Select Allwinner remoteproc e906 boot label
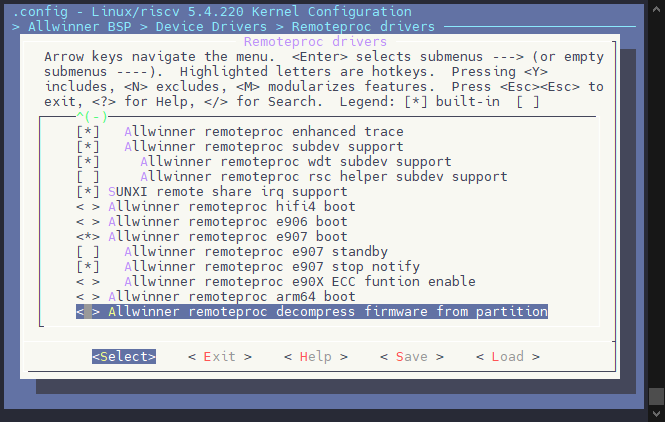The width and height of the screenshot is (665, 422). coord(228,222)
